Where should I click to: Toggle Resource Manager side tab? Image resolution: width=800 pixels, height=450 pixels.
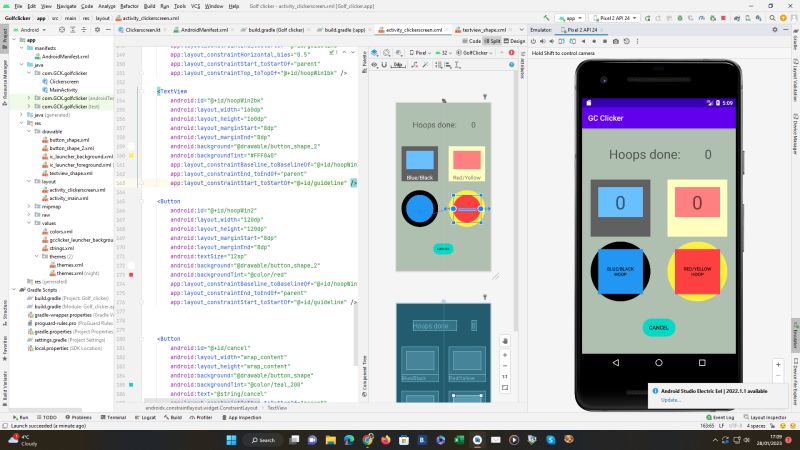coord(5,82)
